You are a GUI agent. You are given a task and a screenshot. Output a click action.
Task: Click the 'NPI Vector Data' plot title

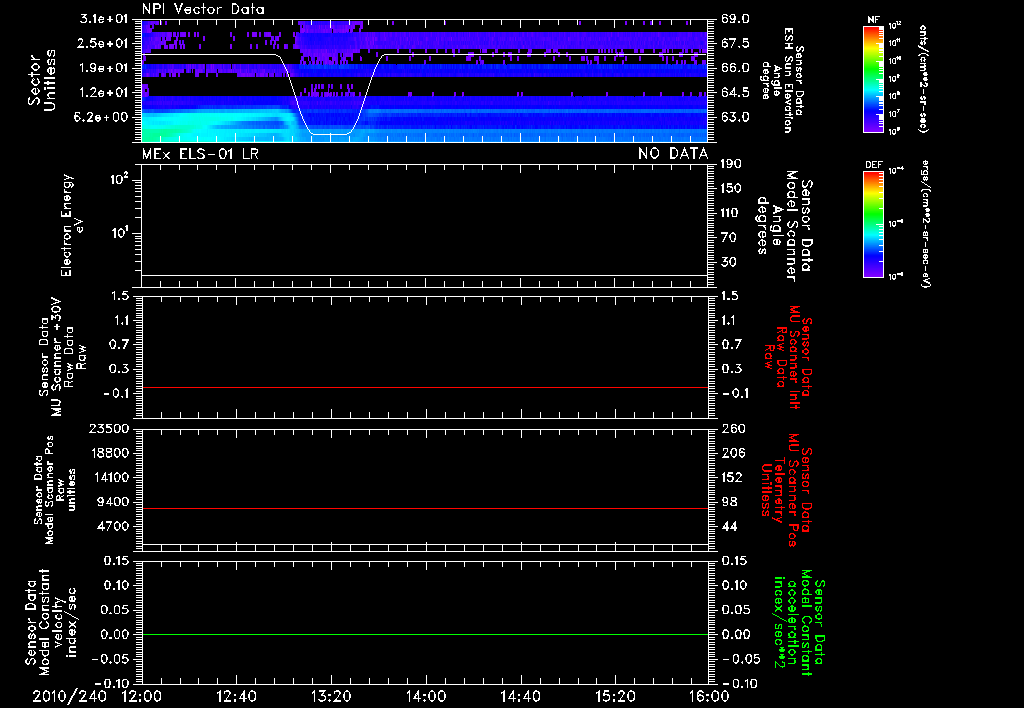point(203,9)
